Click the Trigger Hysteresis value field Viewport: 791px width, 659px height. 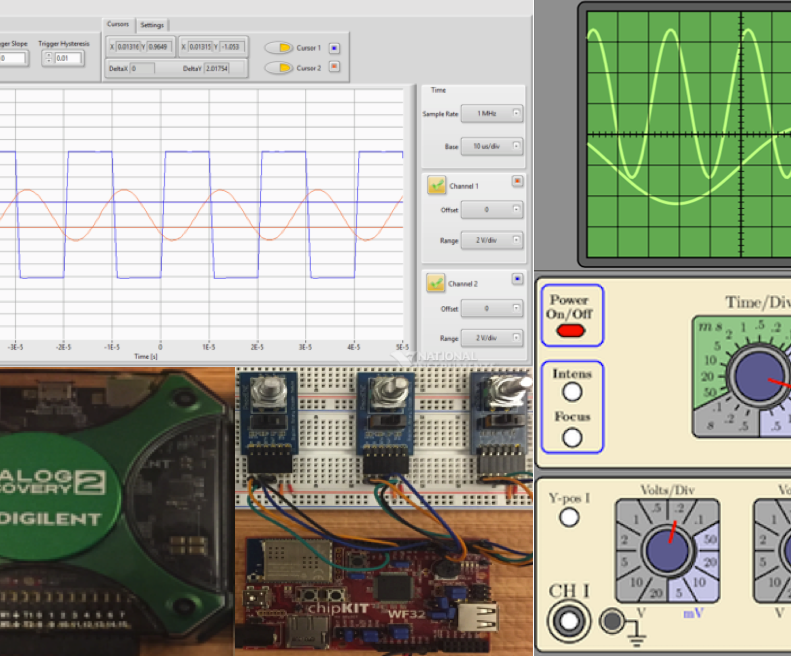click(x=68, y=58)
